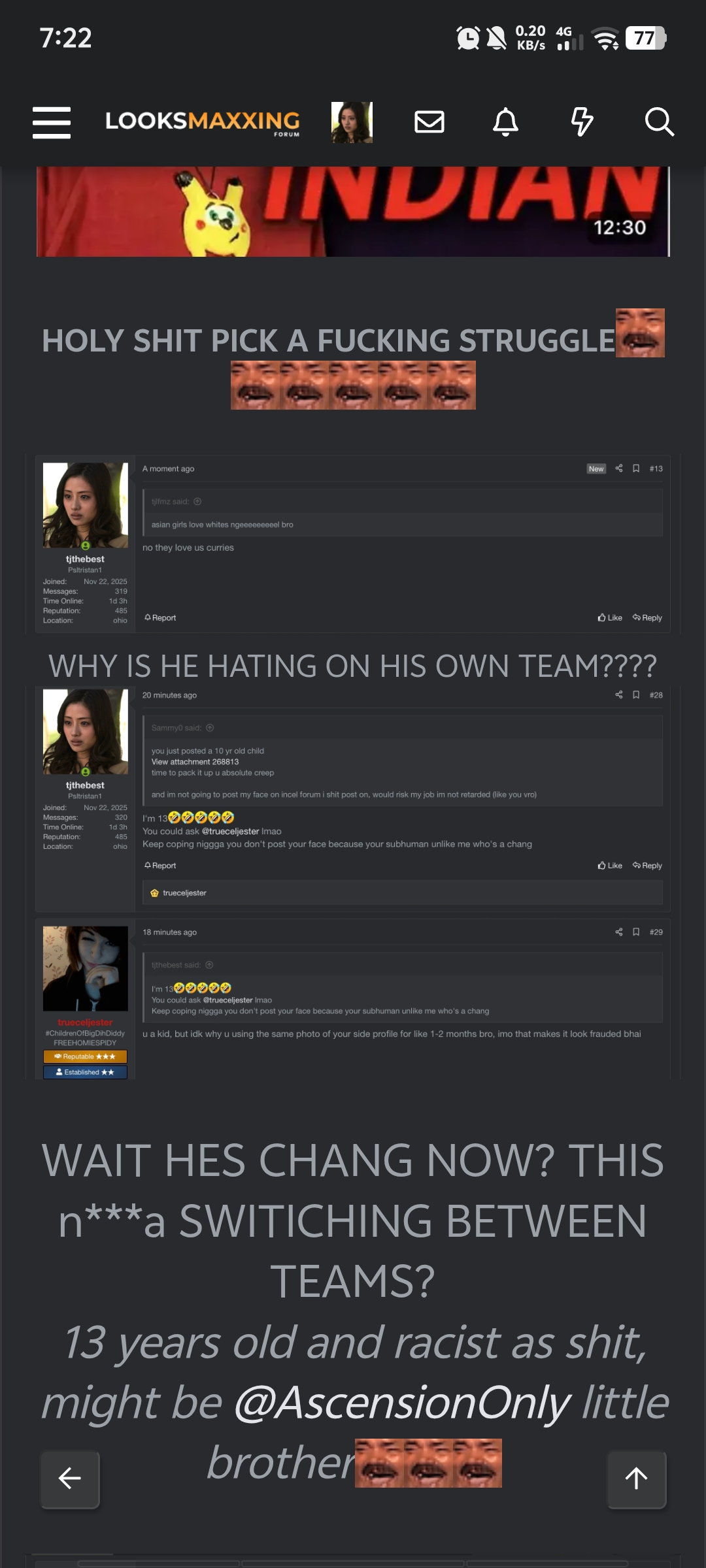Tap the share icon on post #13
This screenshot has width=706, height=1568.
(x=618, y=468)
